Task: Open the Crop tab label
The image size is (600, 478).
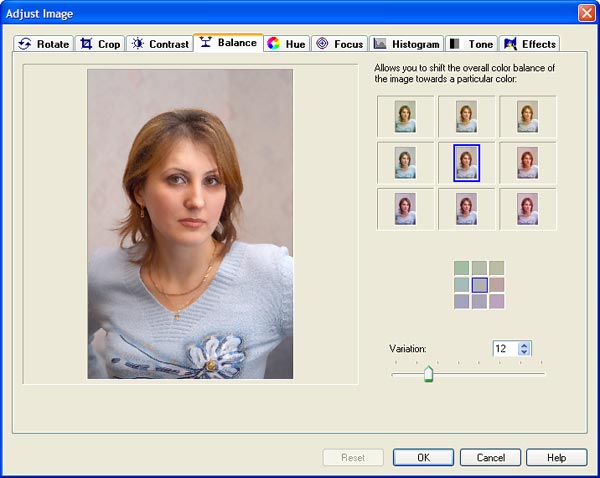Action: coord(109,44)
